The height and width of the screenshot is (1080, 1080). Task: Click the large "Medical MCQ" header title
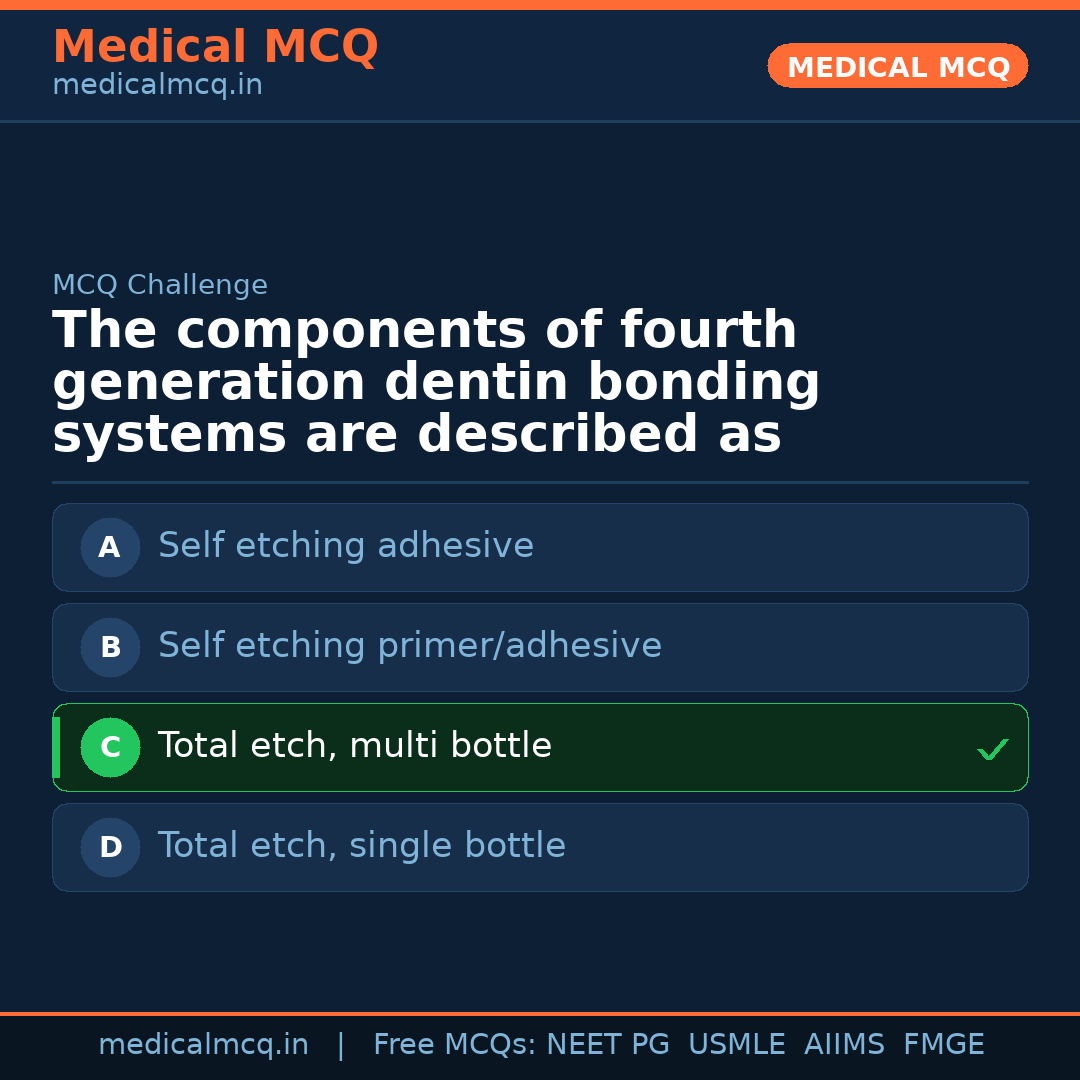(x=215, y=47)
